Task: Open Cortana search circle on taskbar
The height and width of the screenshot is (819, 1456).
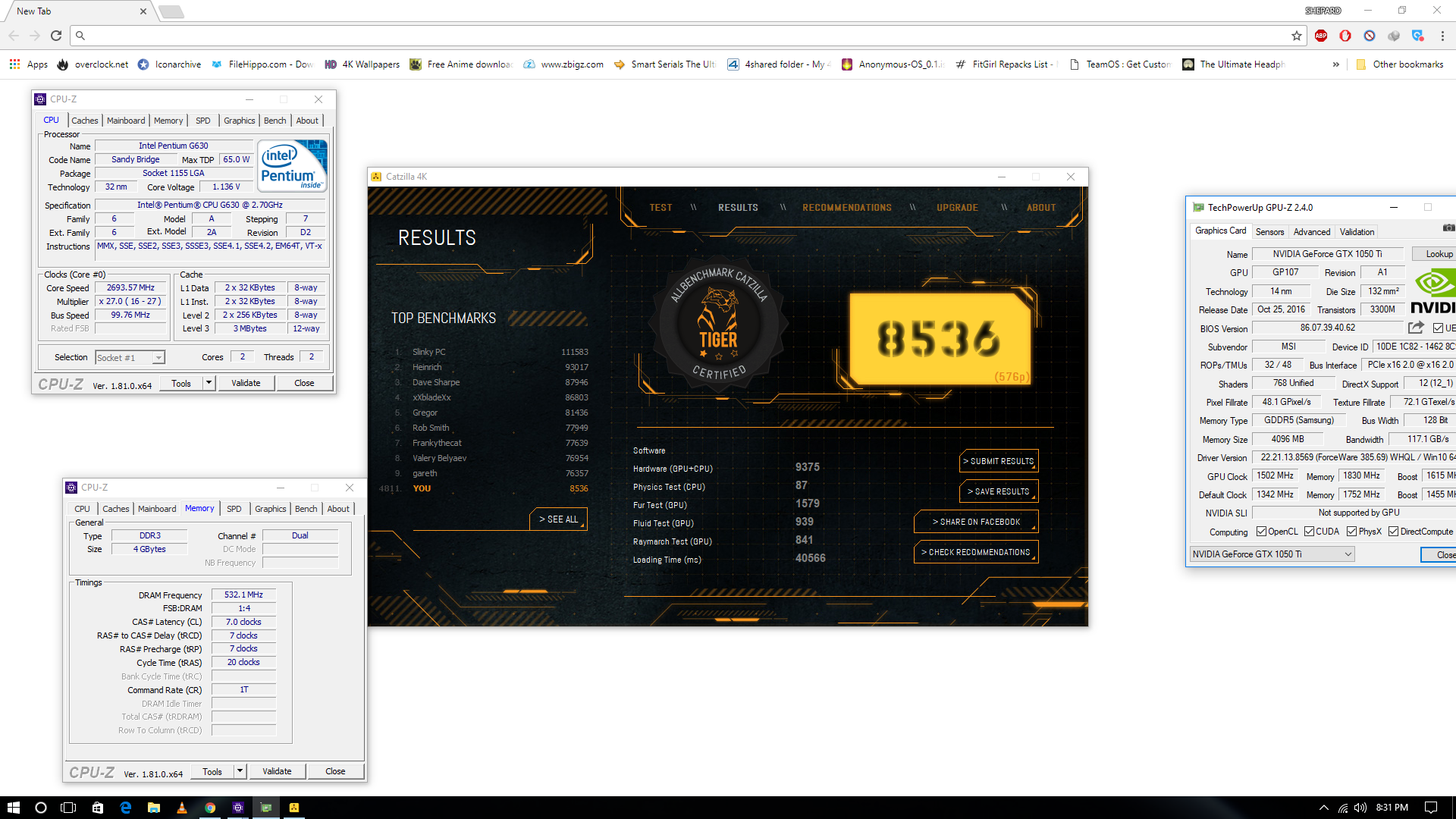Action: pyautogui.click(x=41, y=808)
